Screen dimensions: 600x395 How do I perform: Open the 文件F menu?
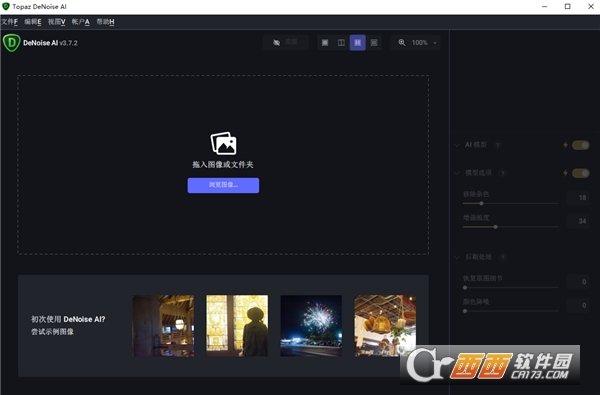point(10,22)
